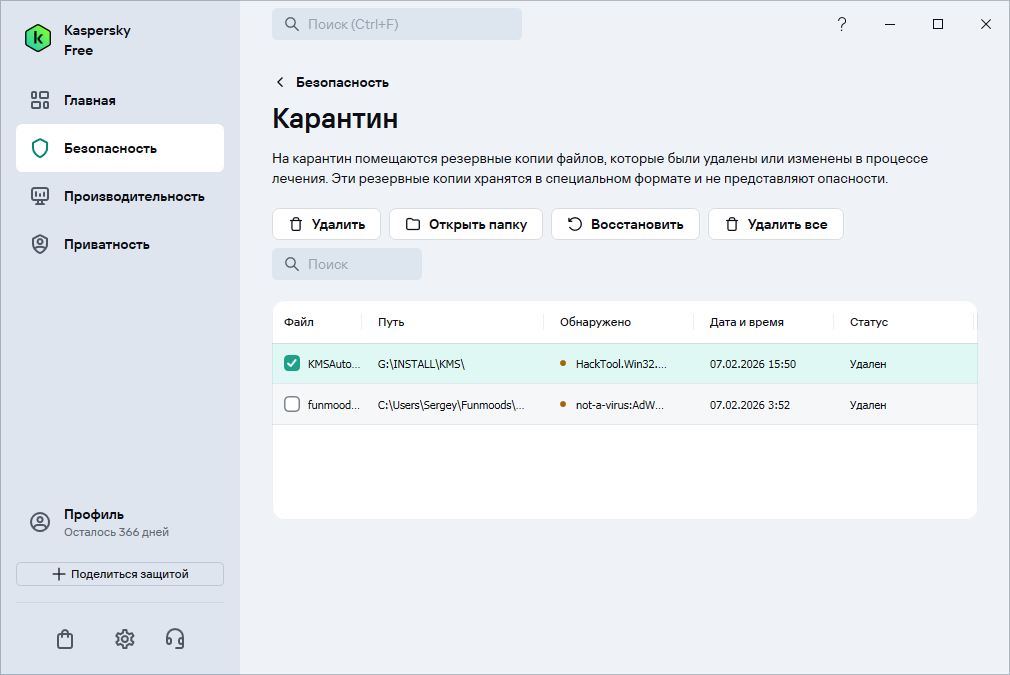Open the store shopping bag icon
This screenshot has width=1010, height=675.
[65, 639]
